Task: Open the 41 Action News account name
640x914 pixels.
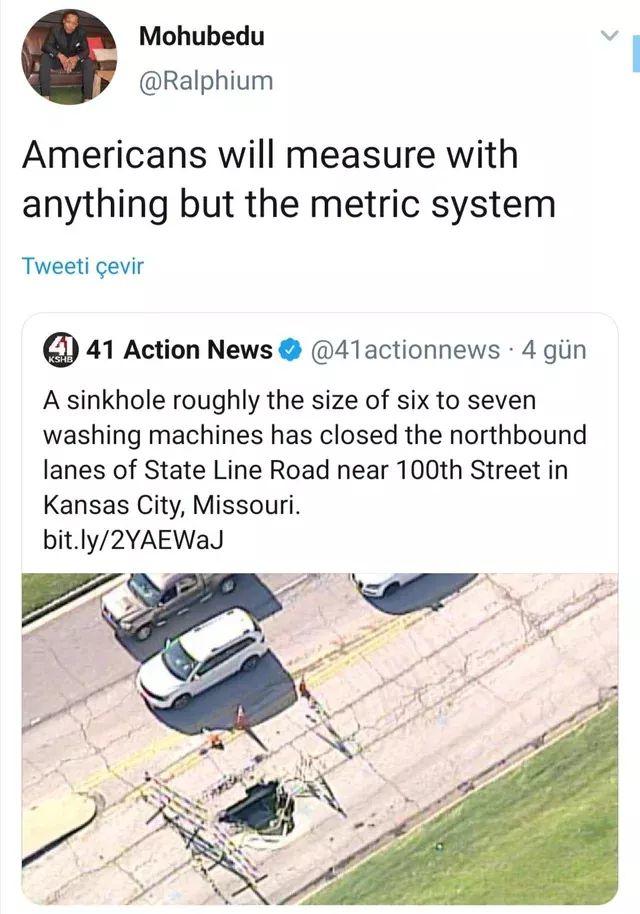Action: (180, 350)
